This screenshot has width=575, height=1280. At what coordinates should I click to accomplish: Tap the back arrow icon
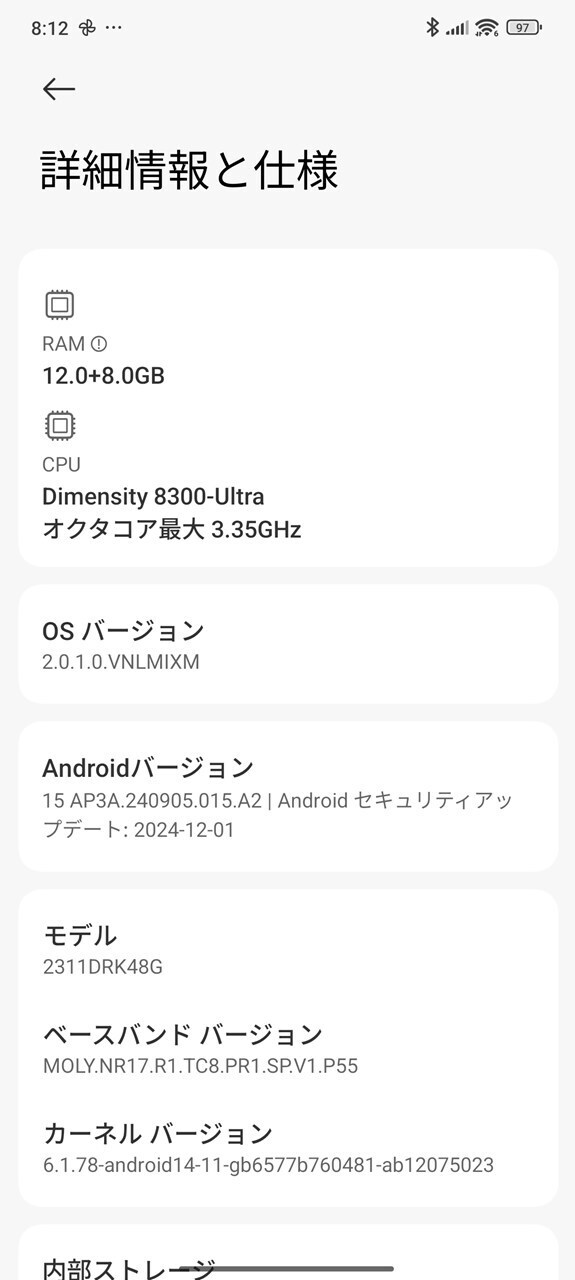59,89
